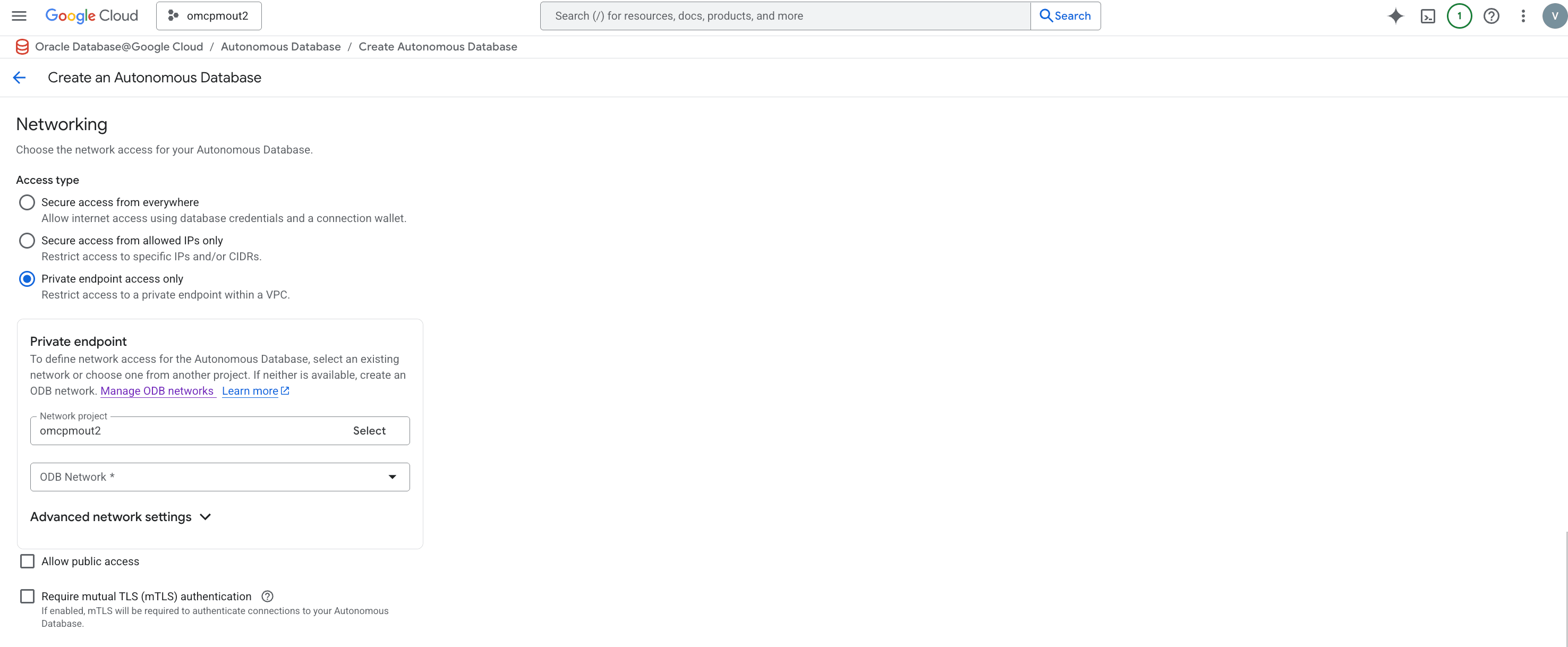The width and height of the screenshot is (1568, 647).
Task: Navigate to Autonomous Database breadcrumb
Action: pos(280,46)
